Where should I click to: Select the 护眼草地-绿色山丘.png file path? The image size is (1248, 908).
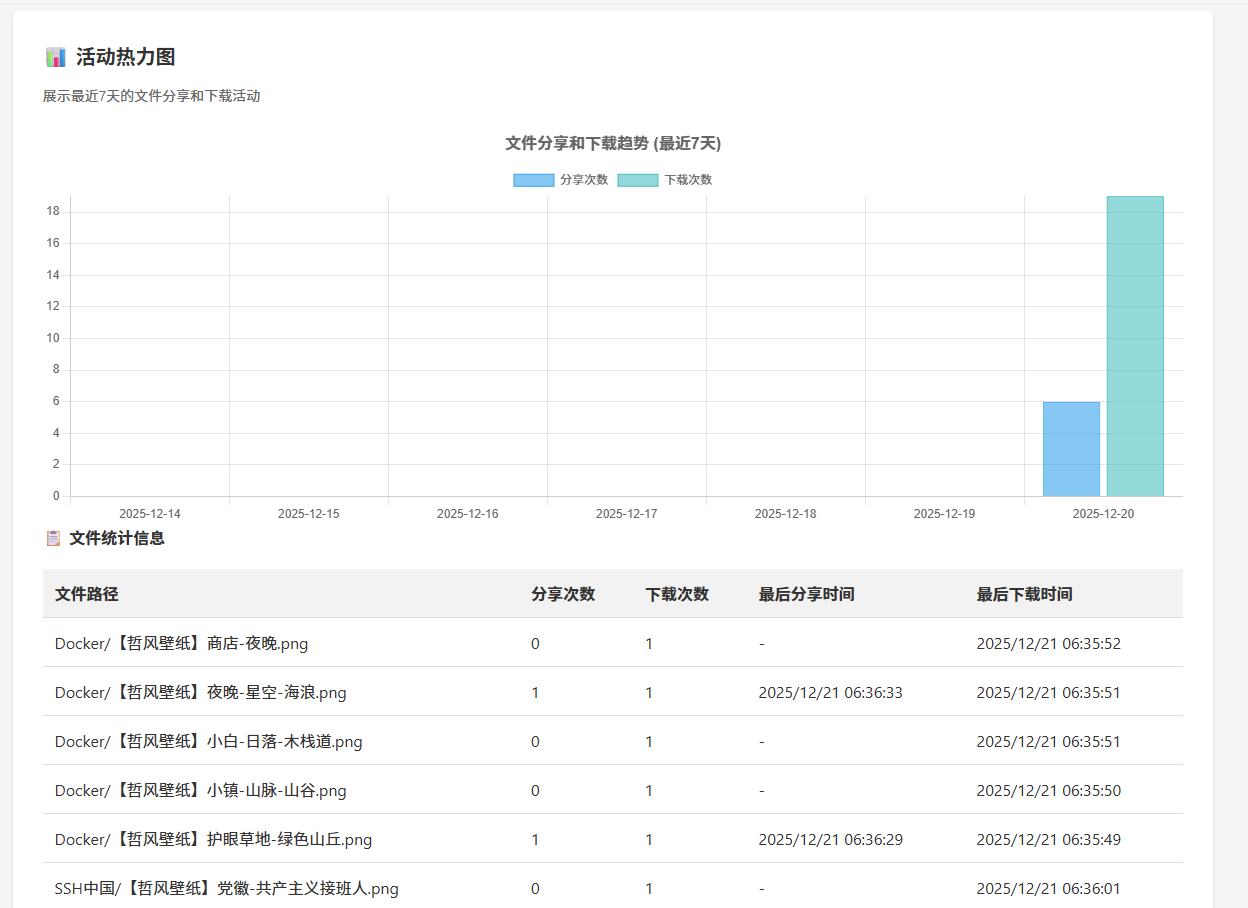tap(214, 839)
